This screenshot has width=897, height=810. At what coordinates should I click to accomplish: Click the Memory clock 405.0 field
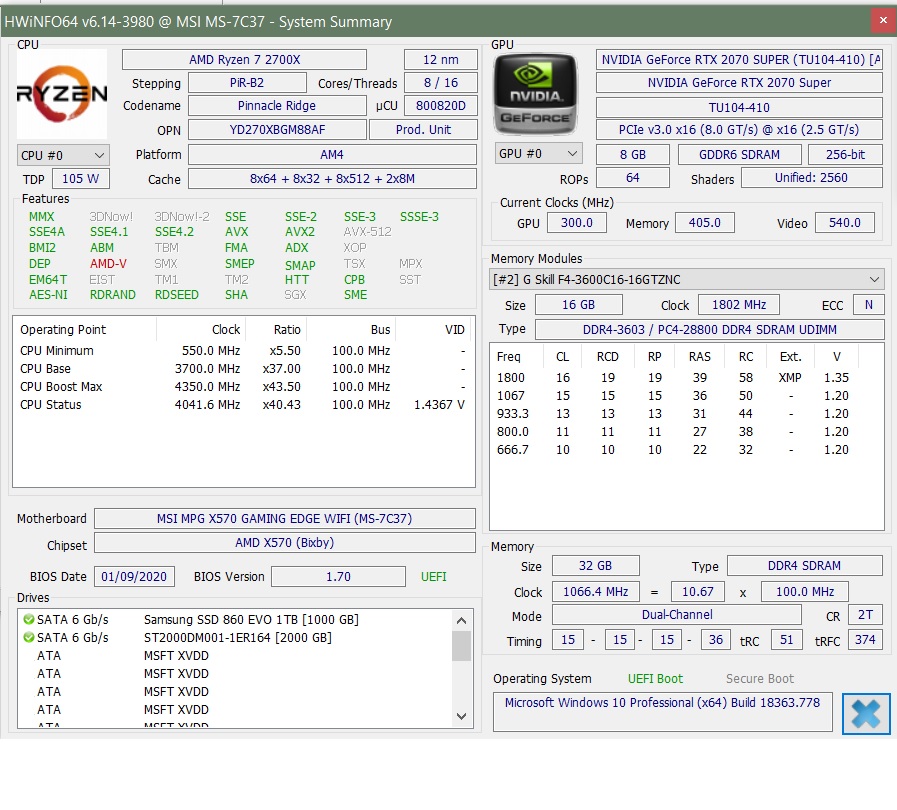click(705, 223)
